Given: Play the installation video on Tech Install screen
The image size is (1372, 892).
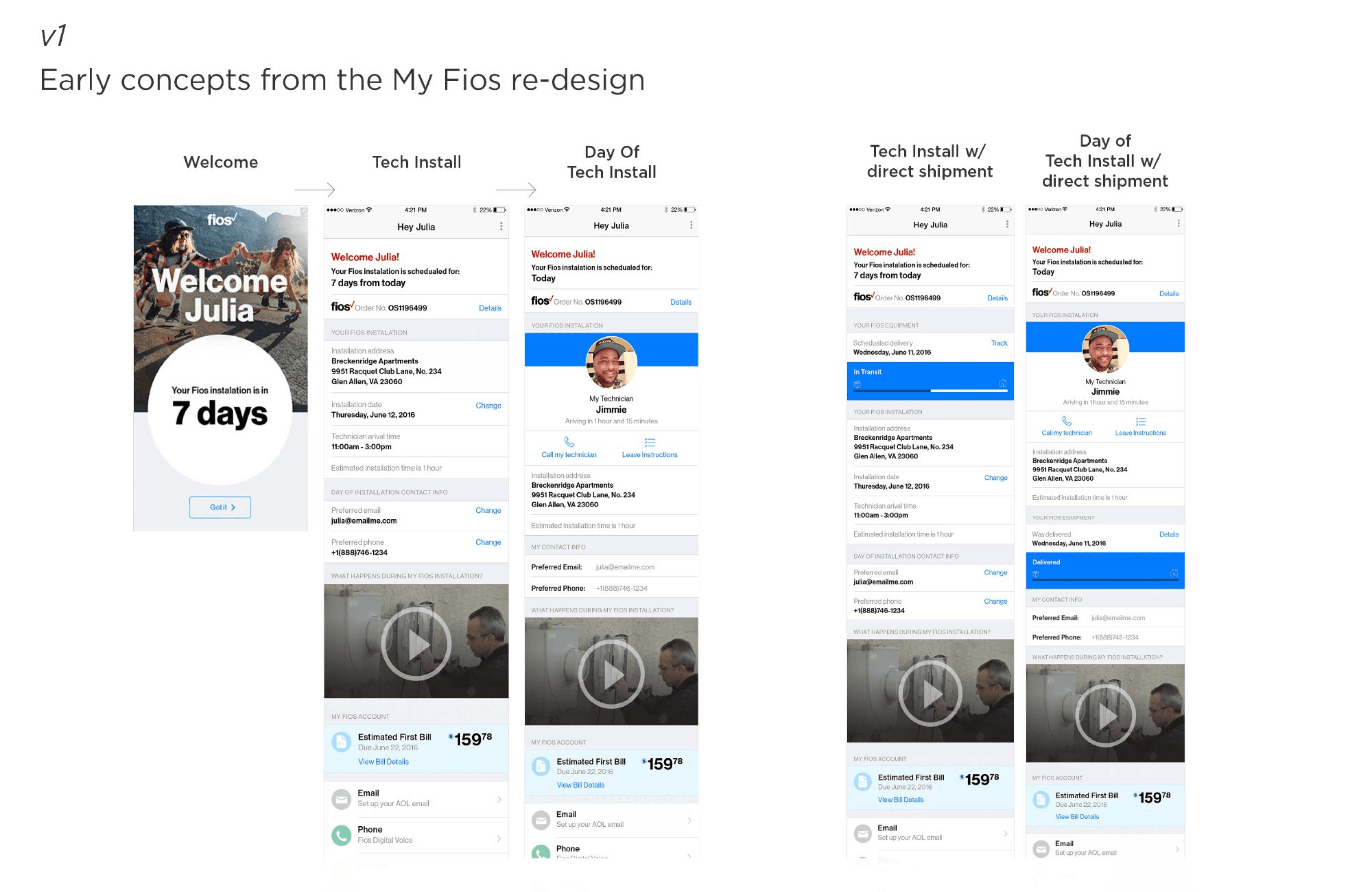Looking at the screenshot, I should 415,644.
